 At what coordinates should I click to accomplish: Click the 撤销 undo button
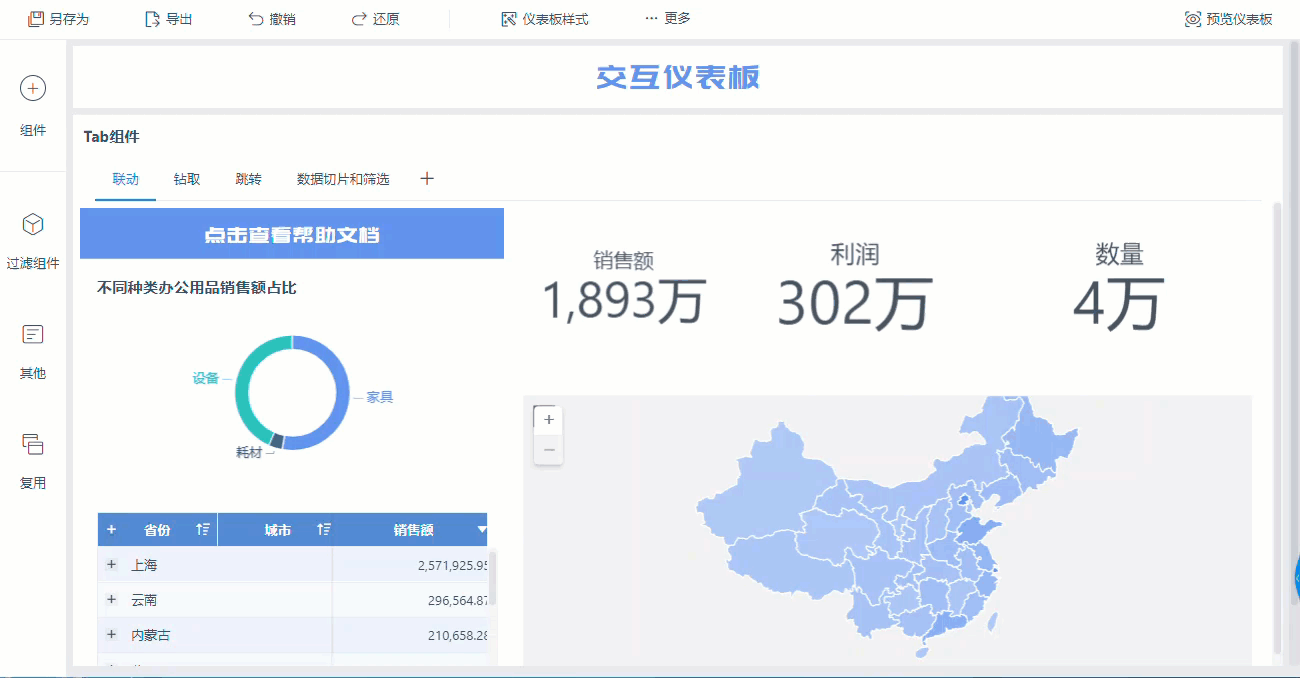pos(272,19)
